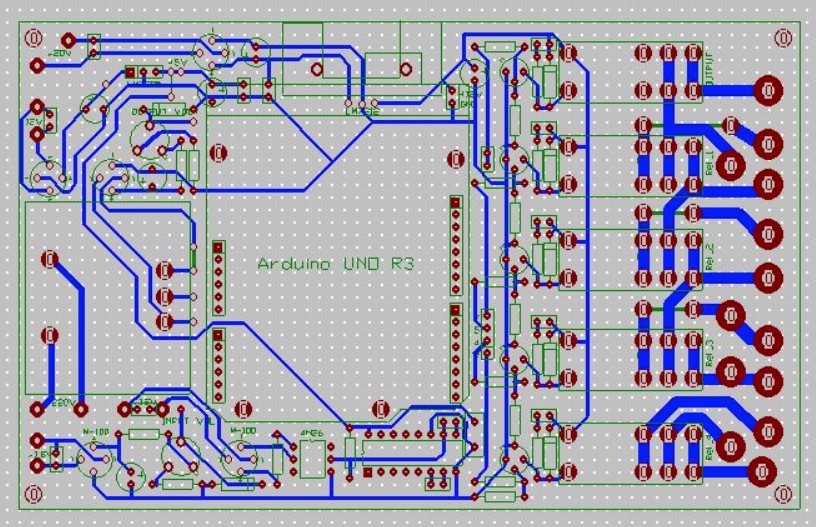
Task: Select the 4N26 optocoupler label
Action: pyautogui.click(x=312, y=433)
